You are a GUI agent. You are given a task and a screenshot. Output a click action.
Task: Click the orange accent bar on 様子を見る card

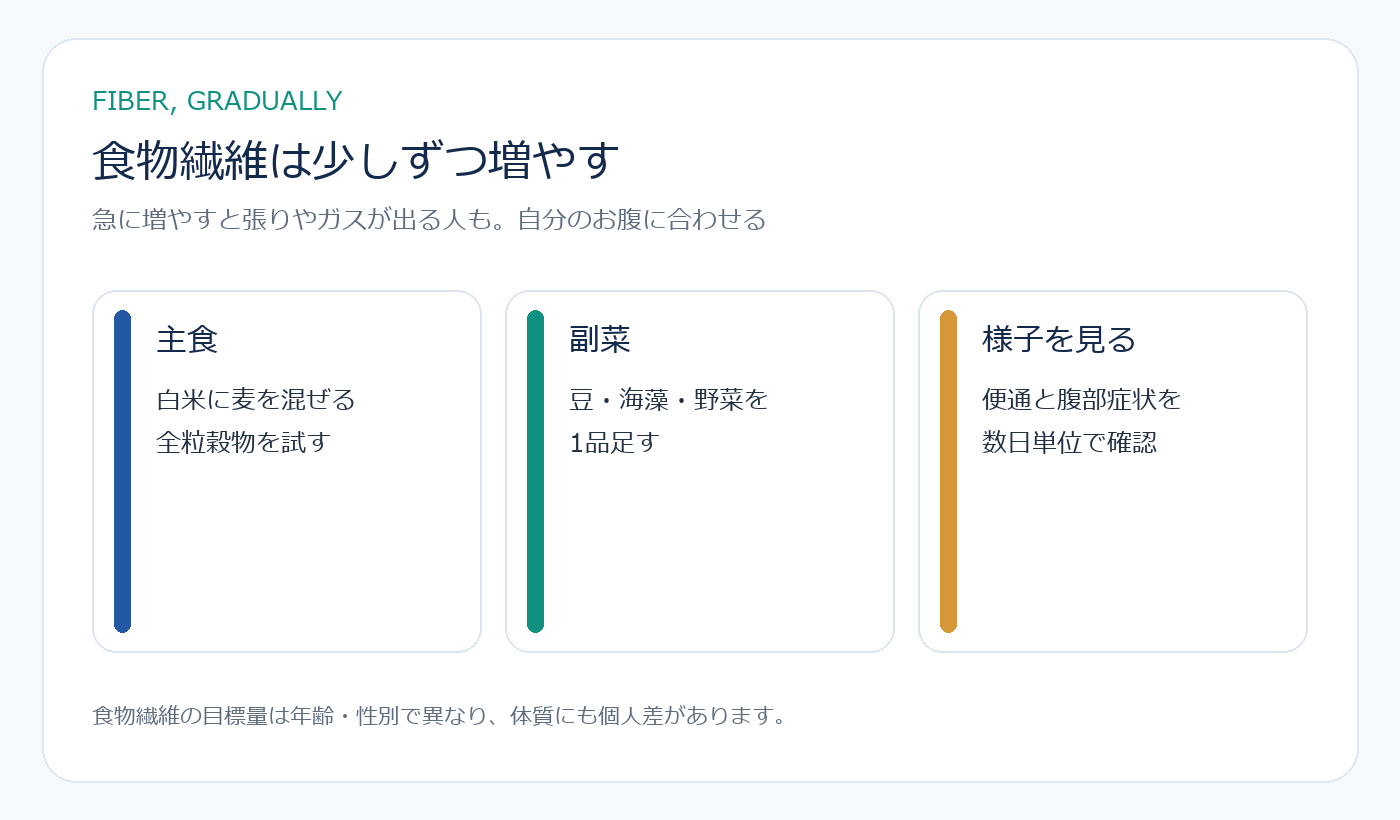pos(948,471)
